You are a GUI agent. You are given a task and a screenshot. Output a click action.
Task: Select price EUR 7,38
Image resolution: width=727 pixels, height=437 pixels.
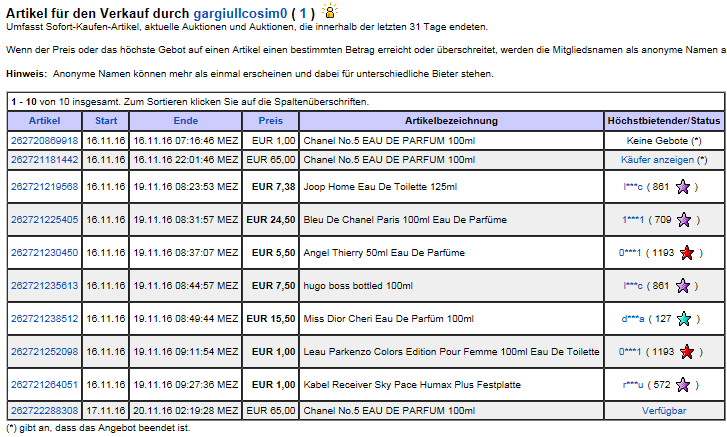point(274,187)
